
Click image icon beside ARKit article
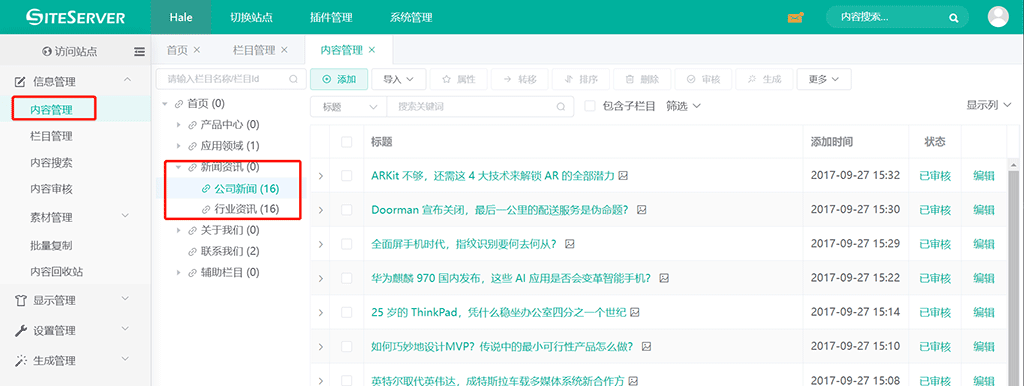(x=624, y=176)
